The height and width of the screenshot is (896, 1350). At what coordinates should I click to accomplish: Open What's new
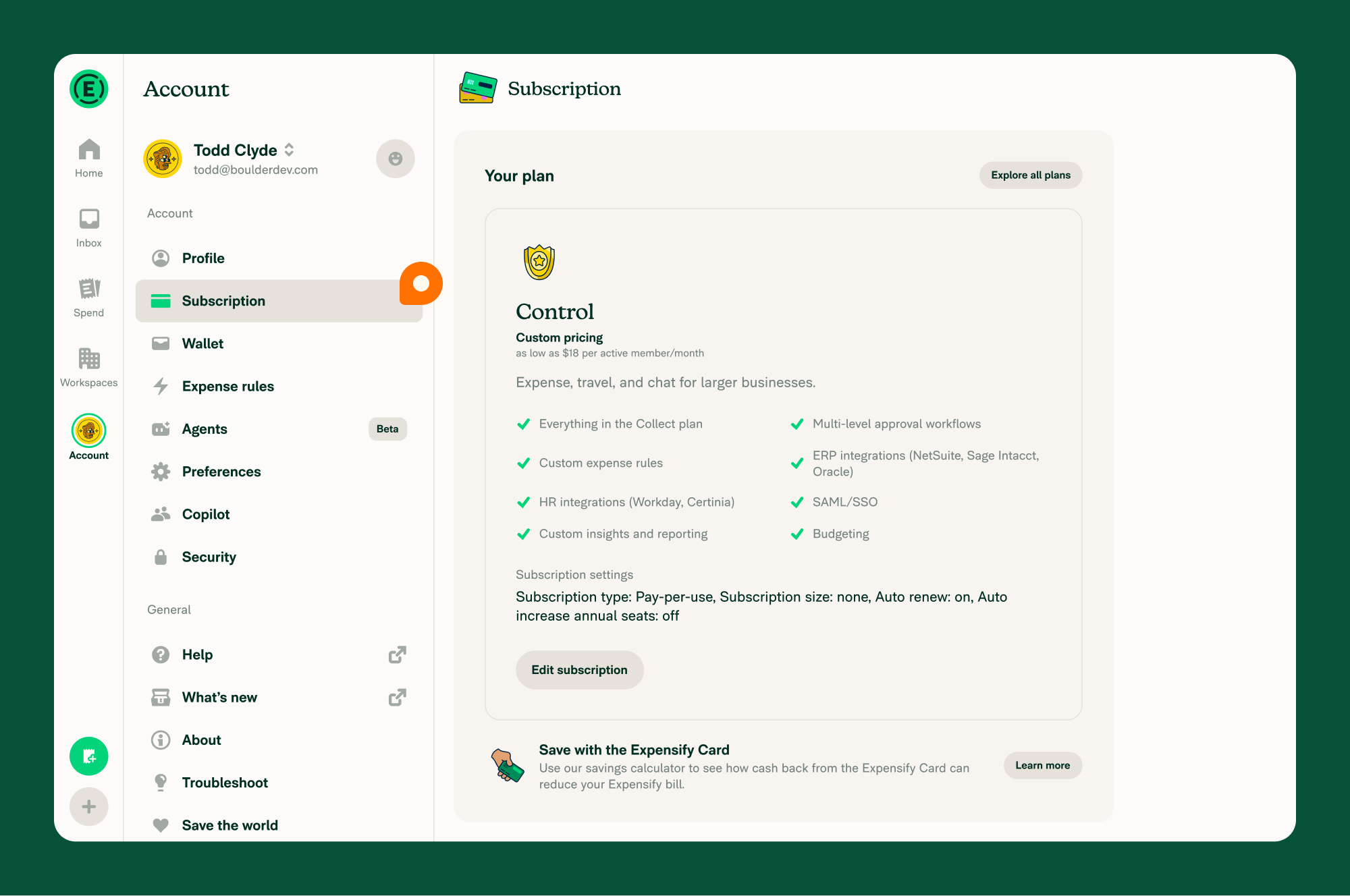click(279, 697)
